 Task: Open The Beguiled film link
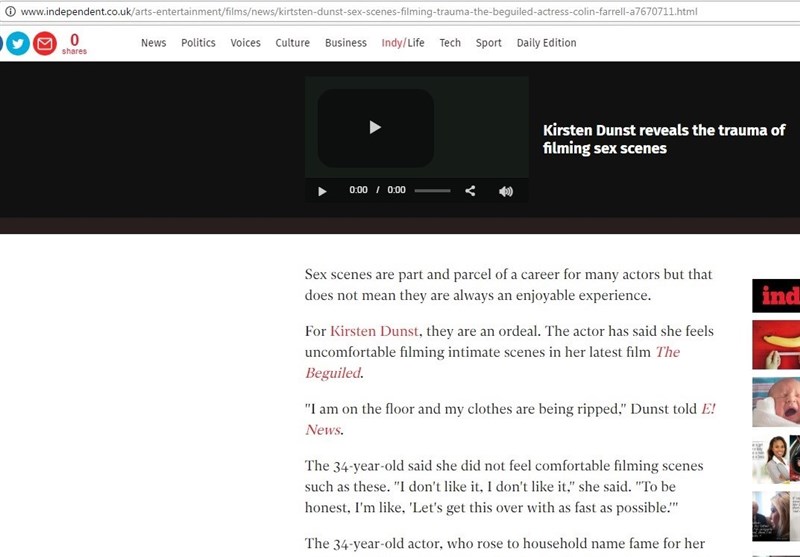666,352
